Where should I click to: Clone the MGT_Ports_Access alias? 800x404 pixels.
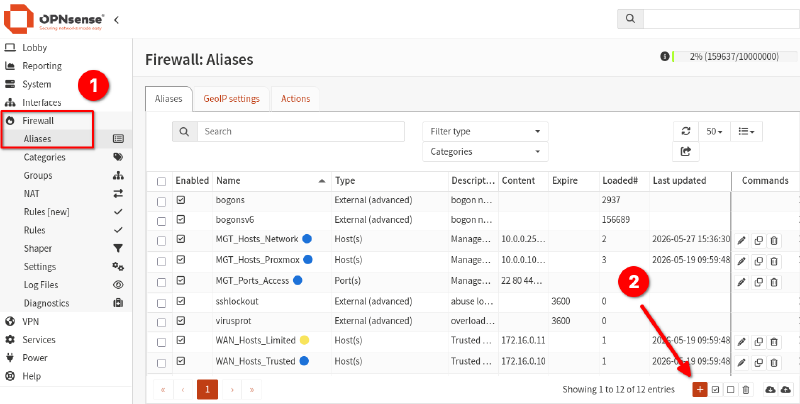point(758,282)
